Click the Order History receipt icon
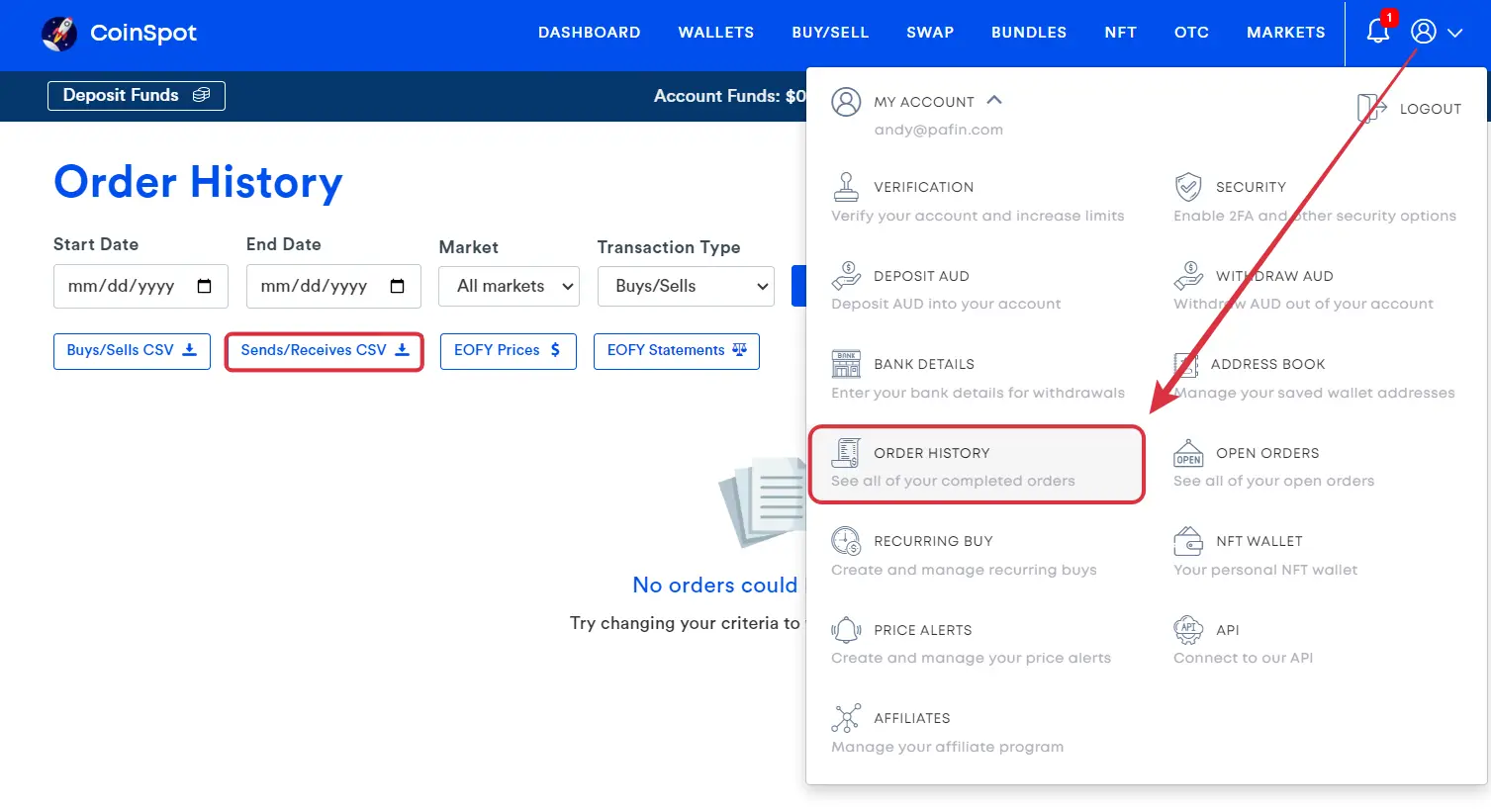The height and width of the screenshot is (812, 1491). point(846,453)
